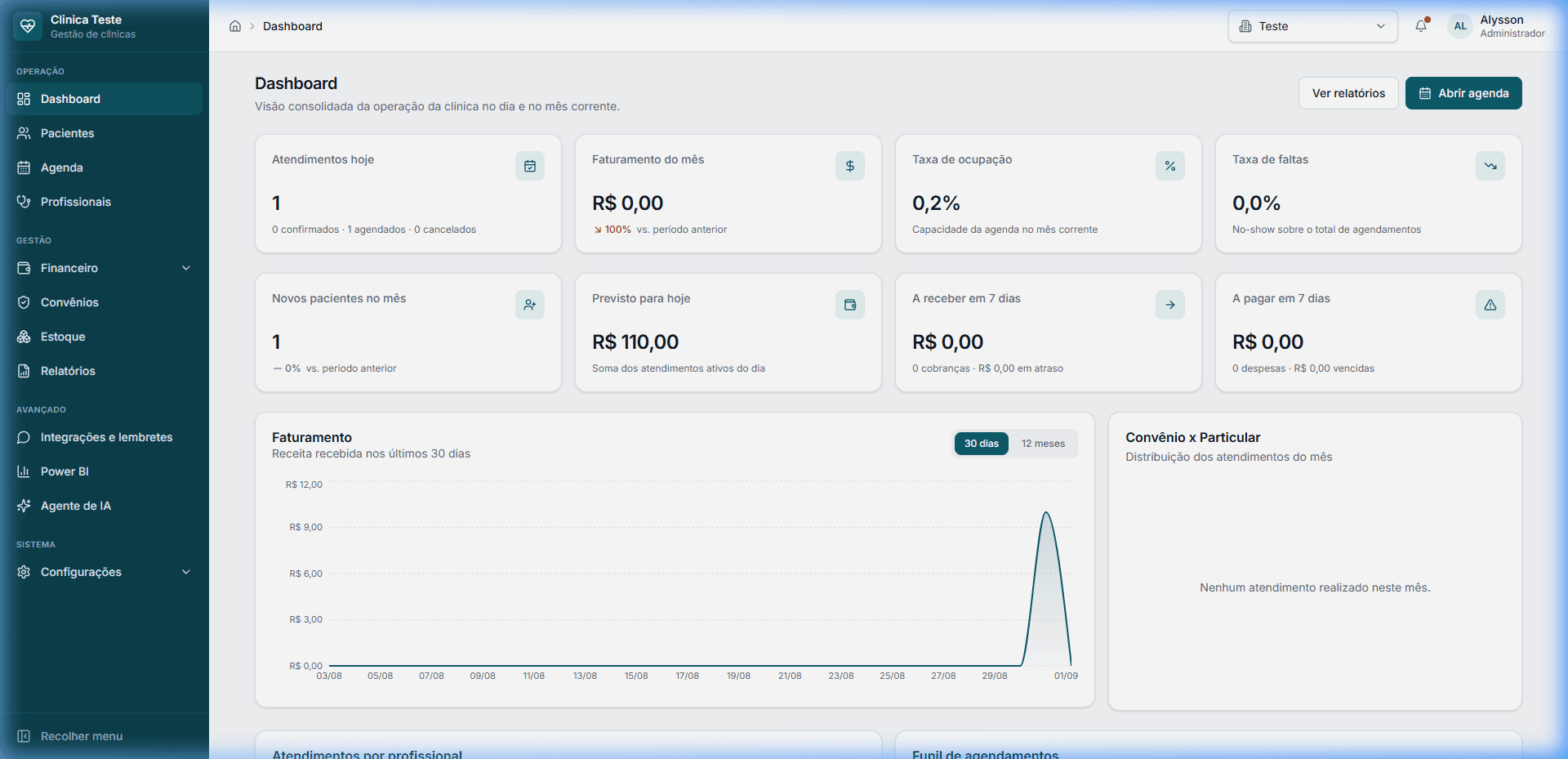Image resolution: width=1568 pixels, height=759 pixels.
Task: Open Relatórios in the sidebar
Action: 105,371
